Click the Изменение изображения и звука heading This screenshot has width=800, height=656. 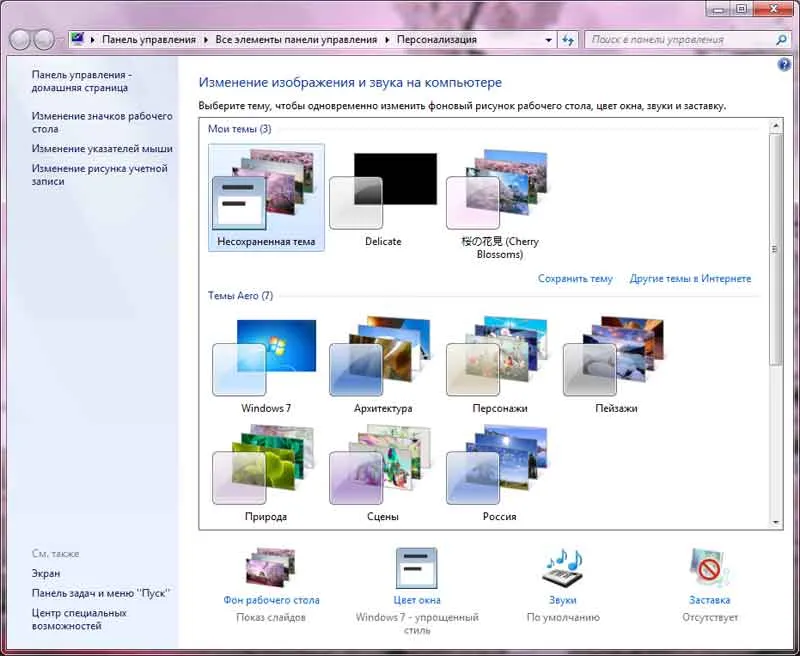click(350, 83)
